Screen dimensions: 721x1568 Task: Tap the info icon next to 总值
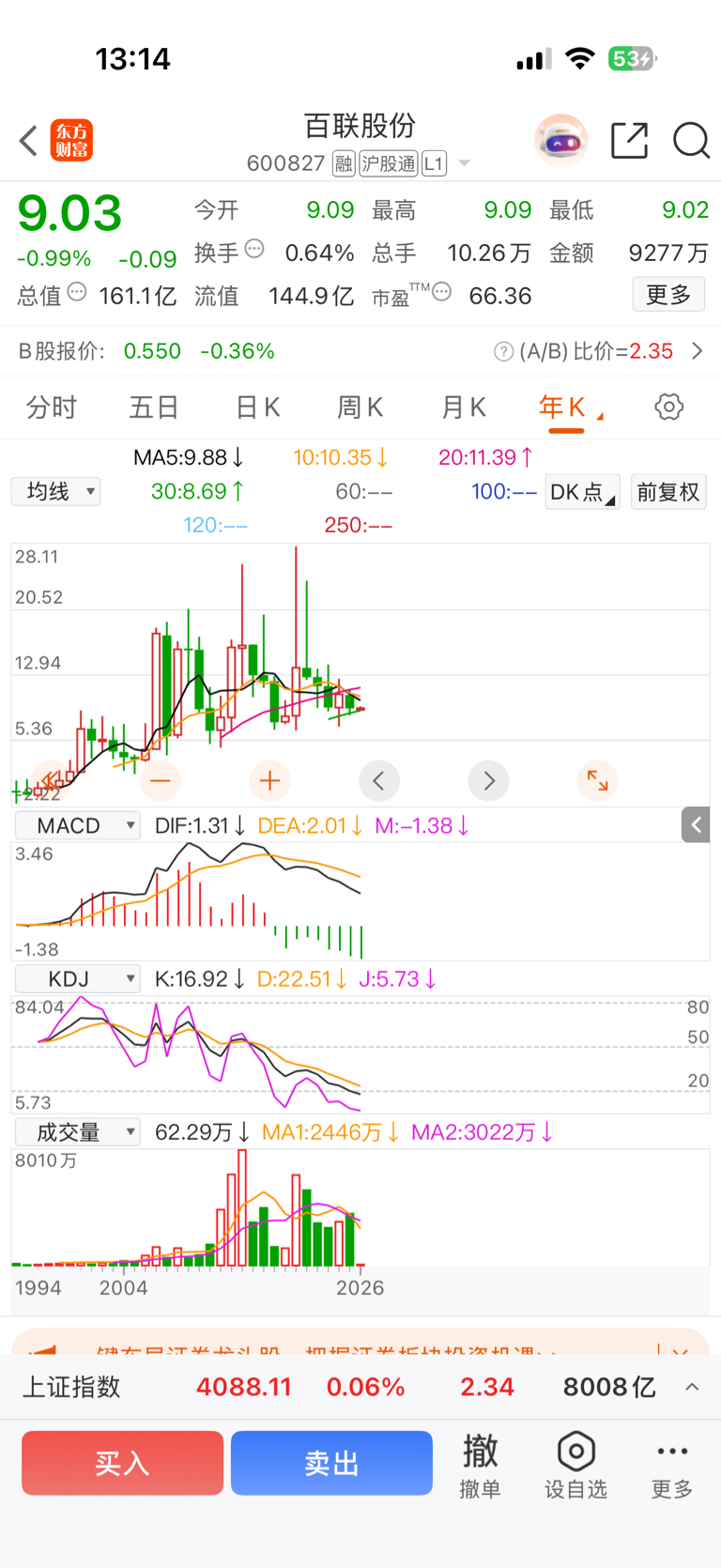pyautogui.click(x=77, y=292)
